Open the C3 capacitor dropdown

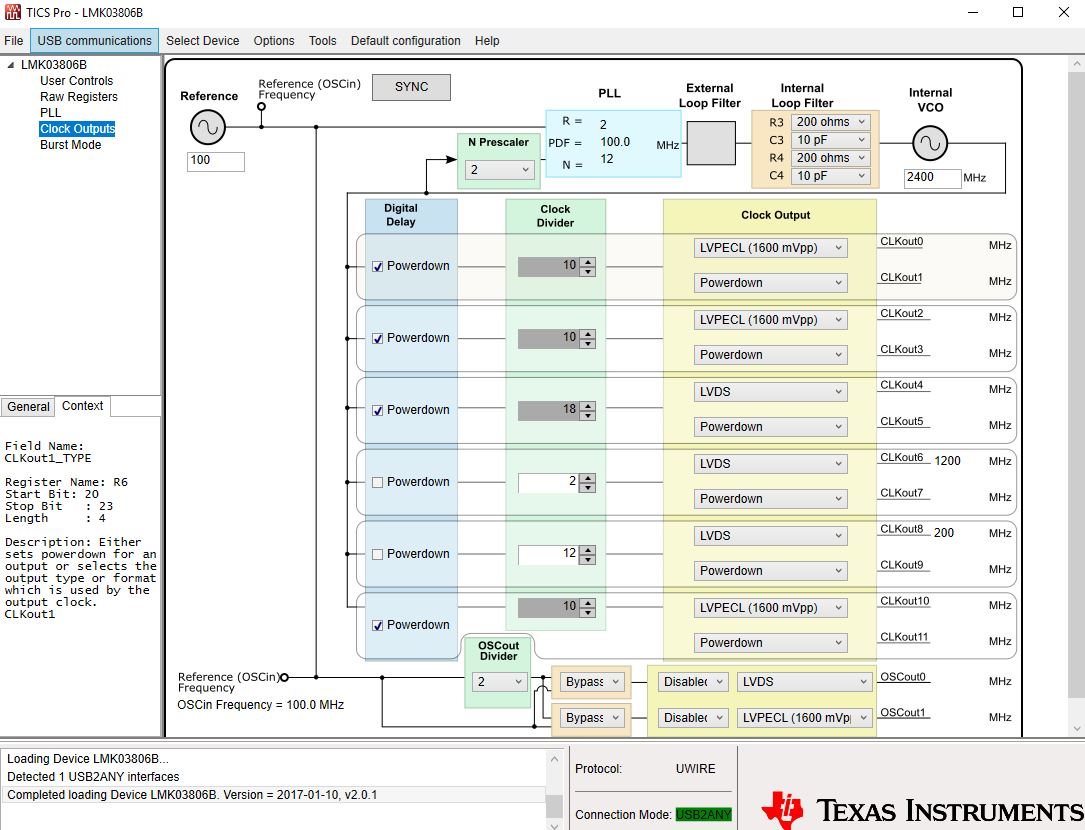click(830, 140)
